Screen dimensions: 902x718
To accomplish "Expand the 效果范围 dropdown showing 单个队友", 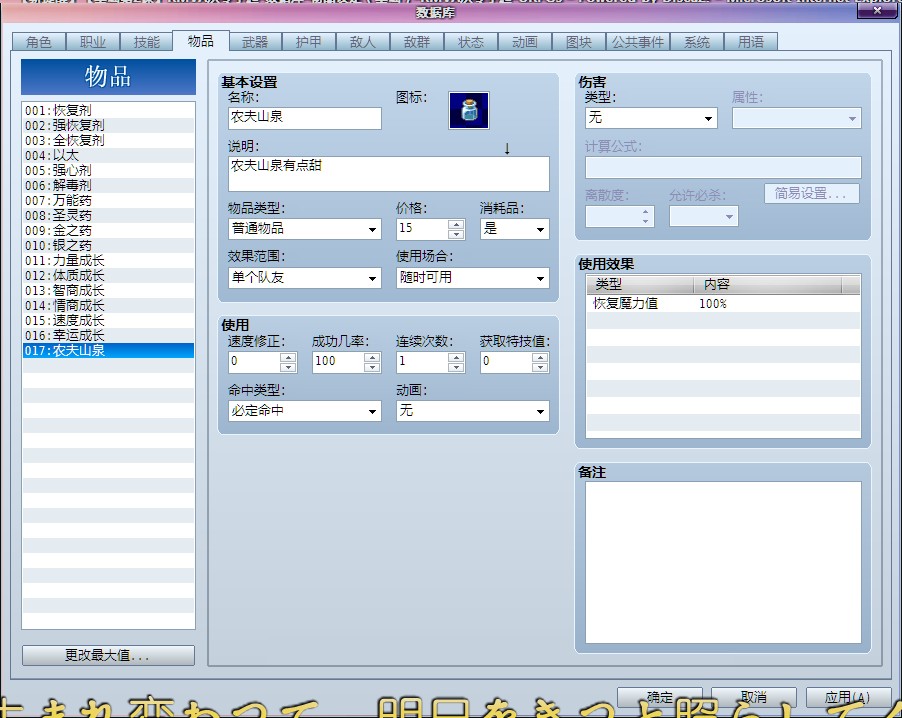I will tap(371, 278).
